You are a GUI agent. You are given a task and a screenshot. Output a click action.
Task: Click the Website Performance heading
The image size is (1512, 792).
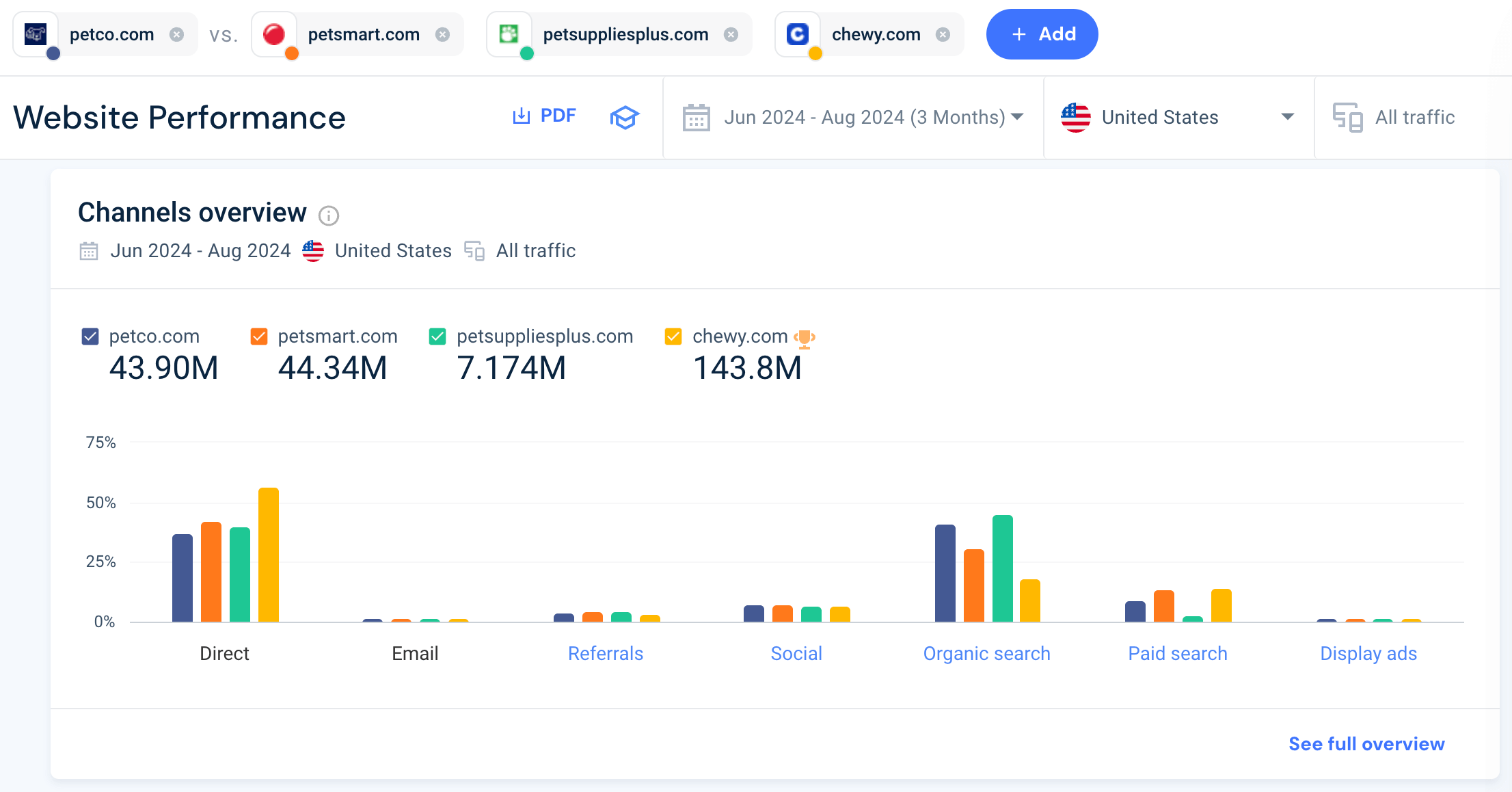(x=180, y=118)
